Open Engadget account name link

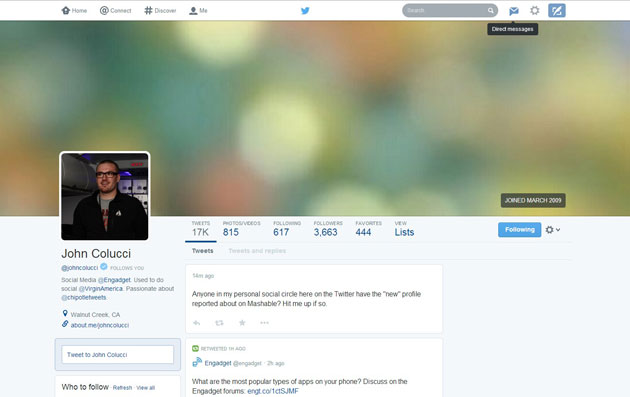pyautogui.click(x=218, y=363)
